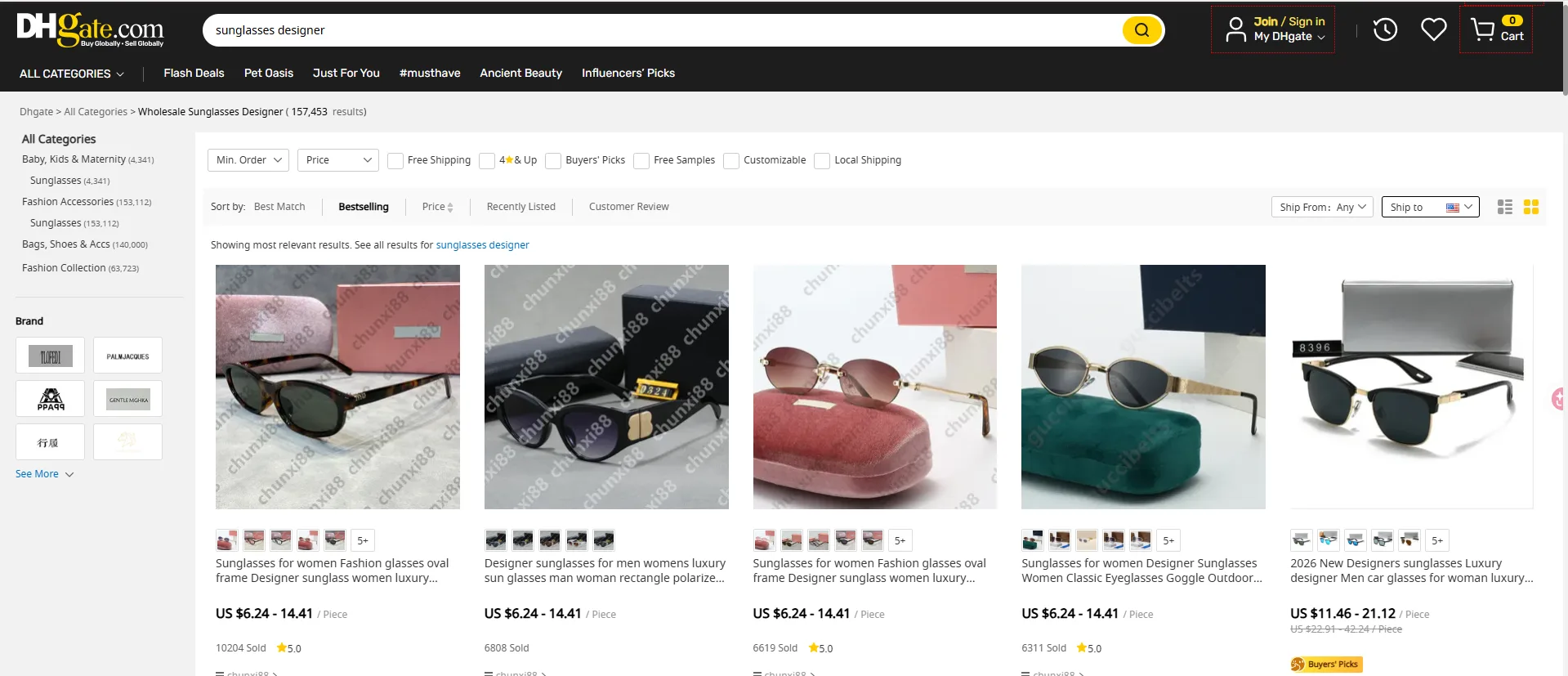
Task: Open the Min. Order dropdown
Action: [248, 160]
